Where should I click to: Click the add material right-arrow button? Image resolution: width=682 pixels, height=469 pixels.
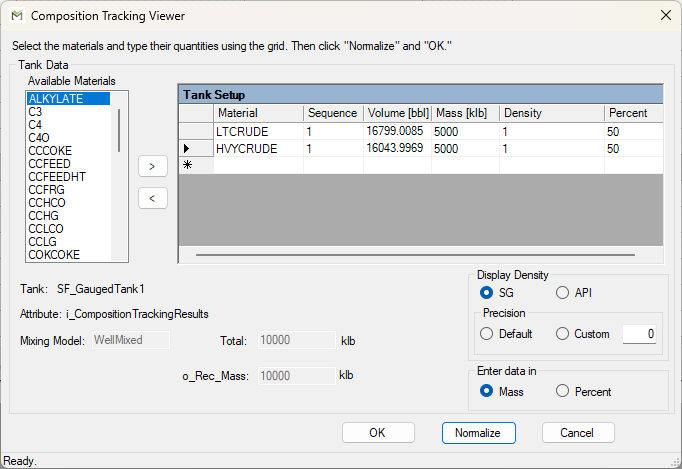click(x=151, y=165)
